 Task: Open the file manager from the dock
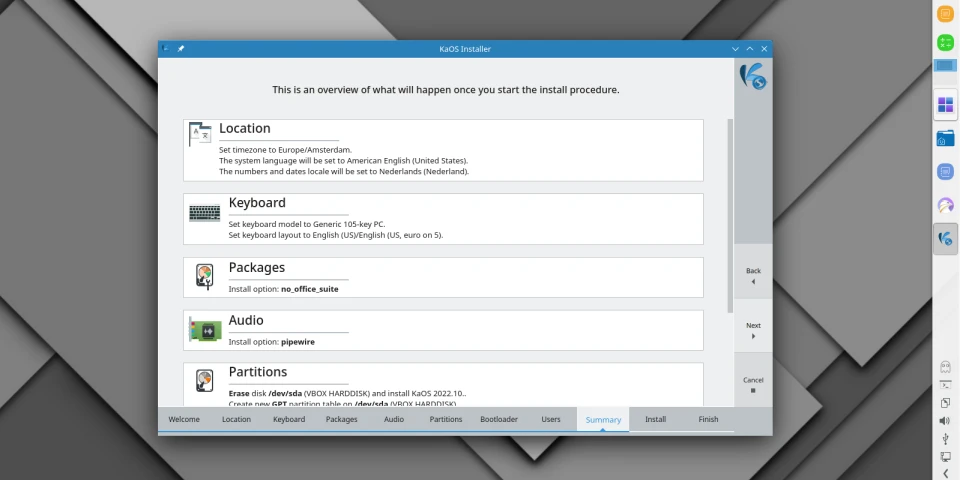coord(945,139)
